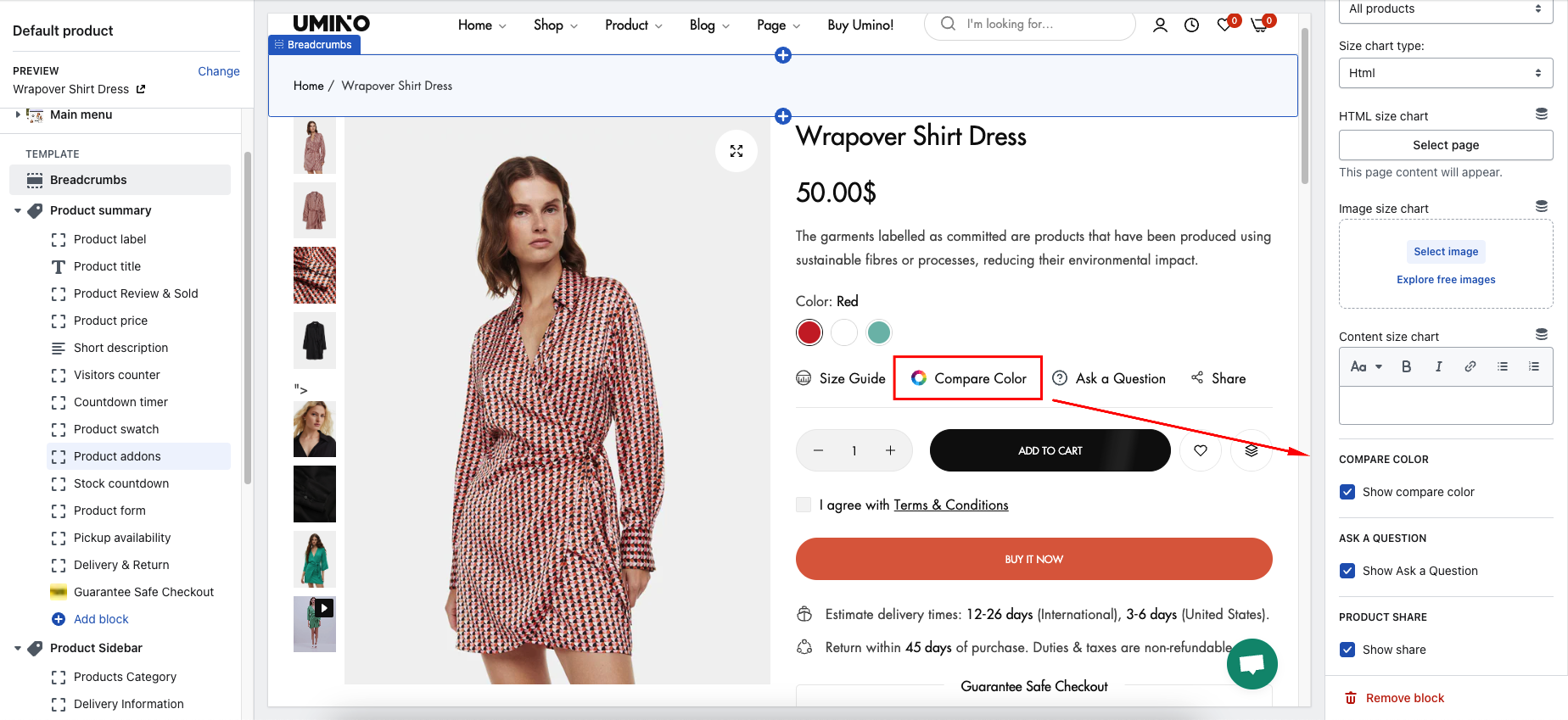Apply bold formatting in content editor
Viewport: 1568px width, 720px height.
pos(1406,366)
